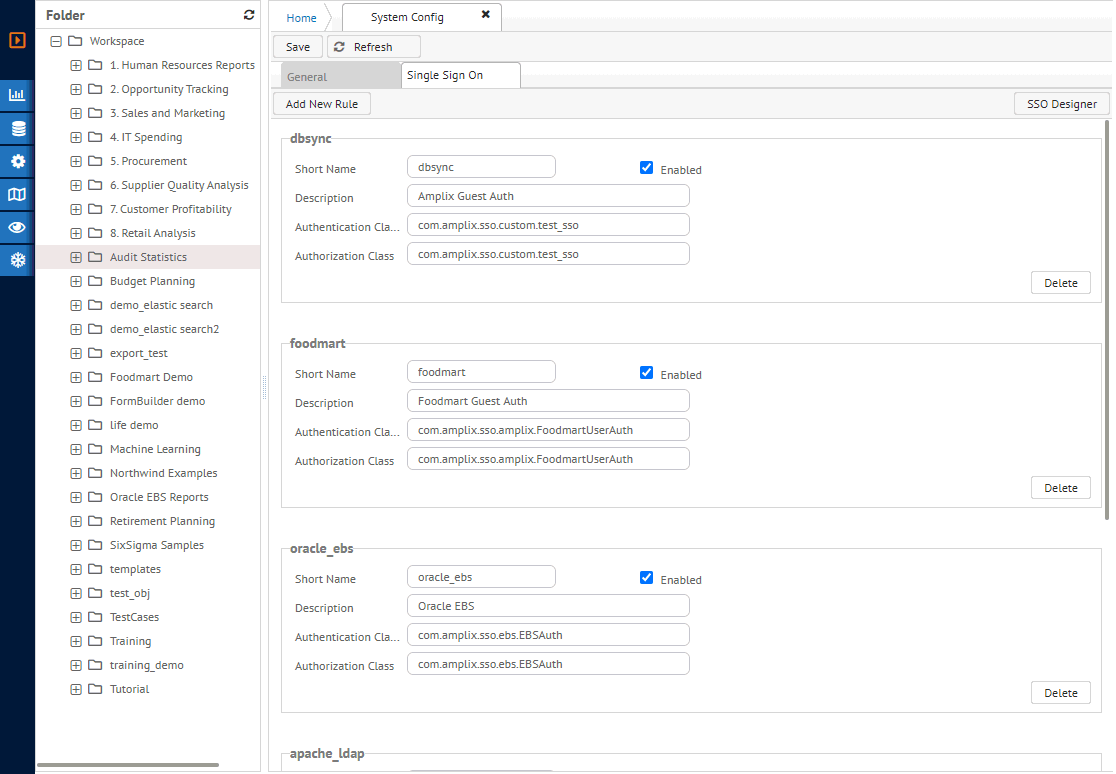Click the export_test folder icon

click(x=95, y=353)
